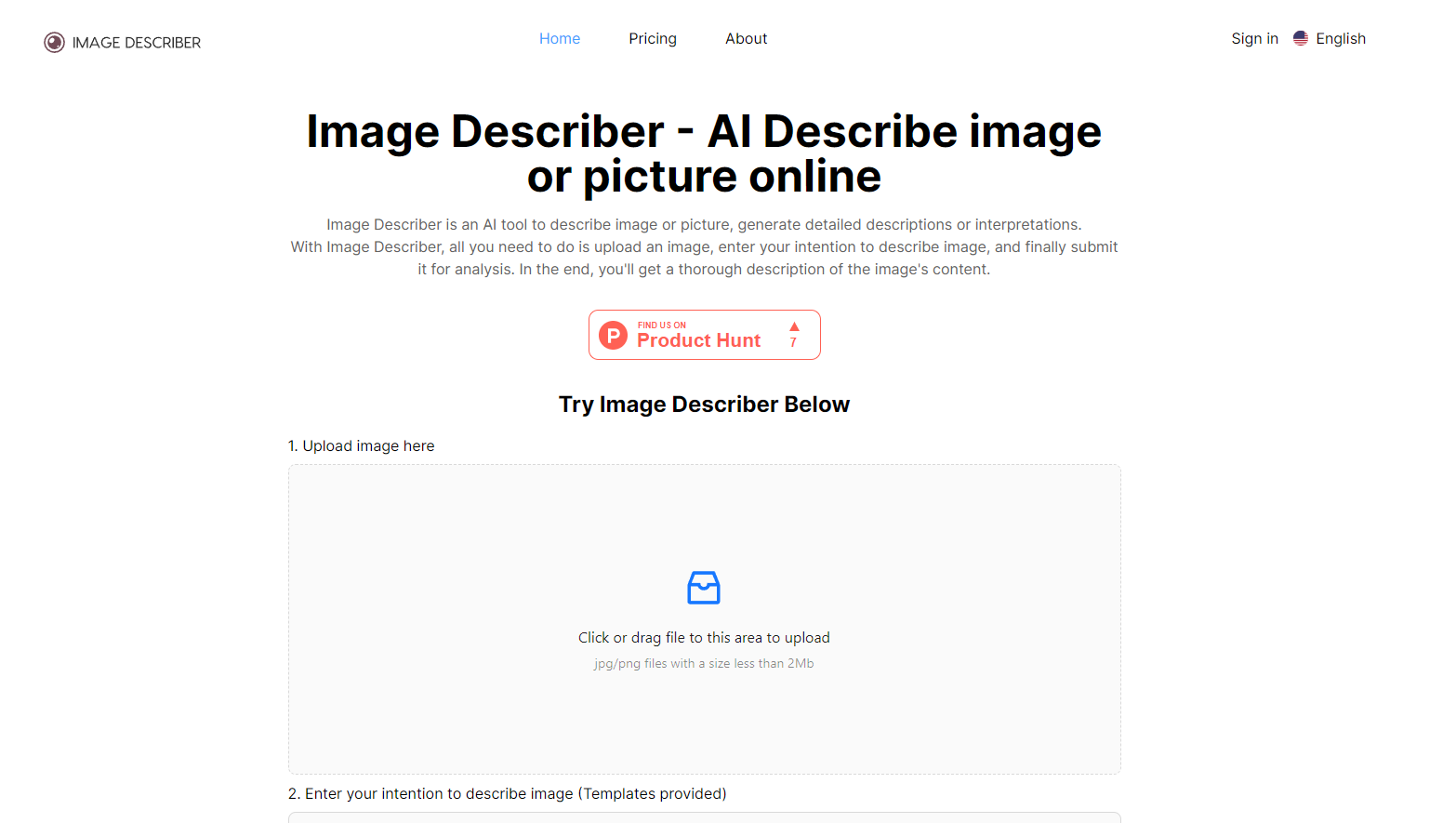Click the Product Hunt P logo

click(614, 335)
